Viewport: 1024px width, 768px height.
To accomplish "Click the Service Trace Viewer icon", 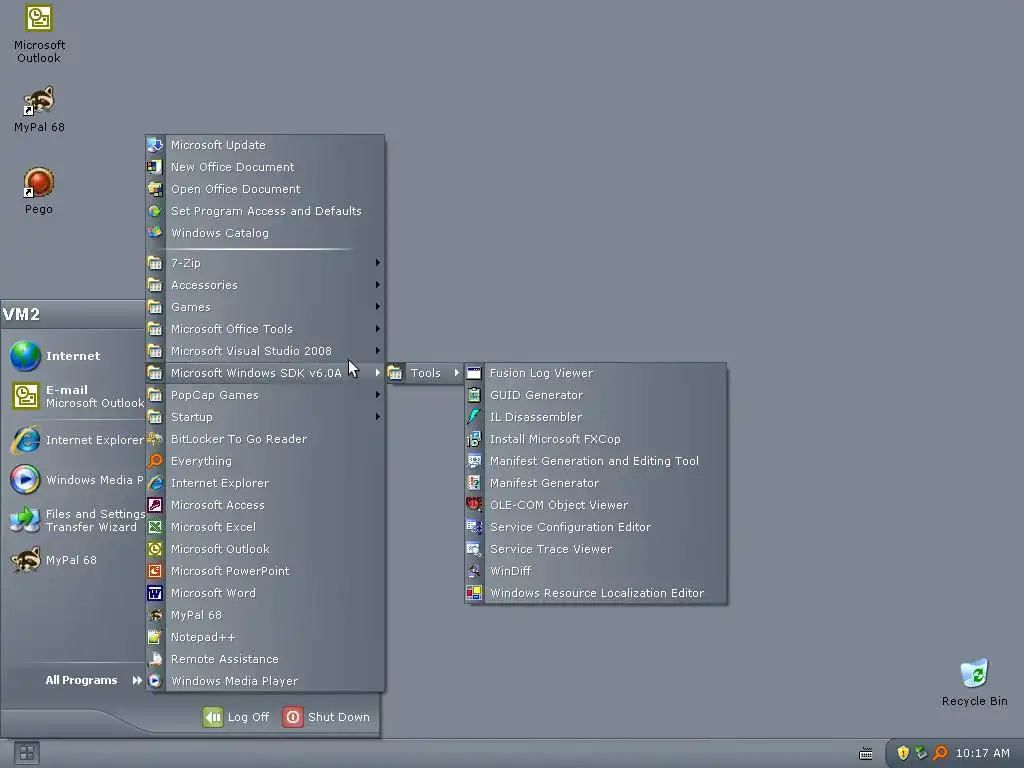I will pyautogui.click(x=474, y=549).
